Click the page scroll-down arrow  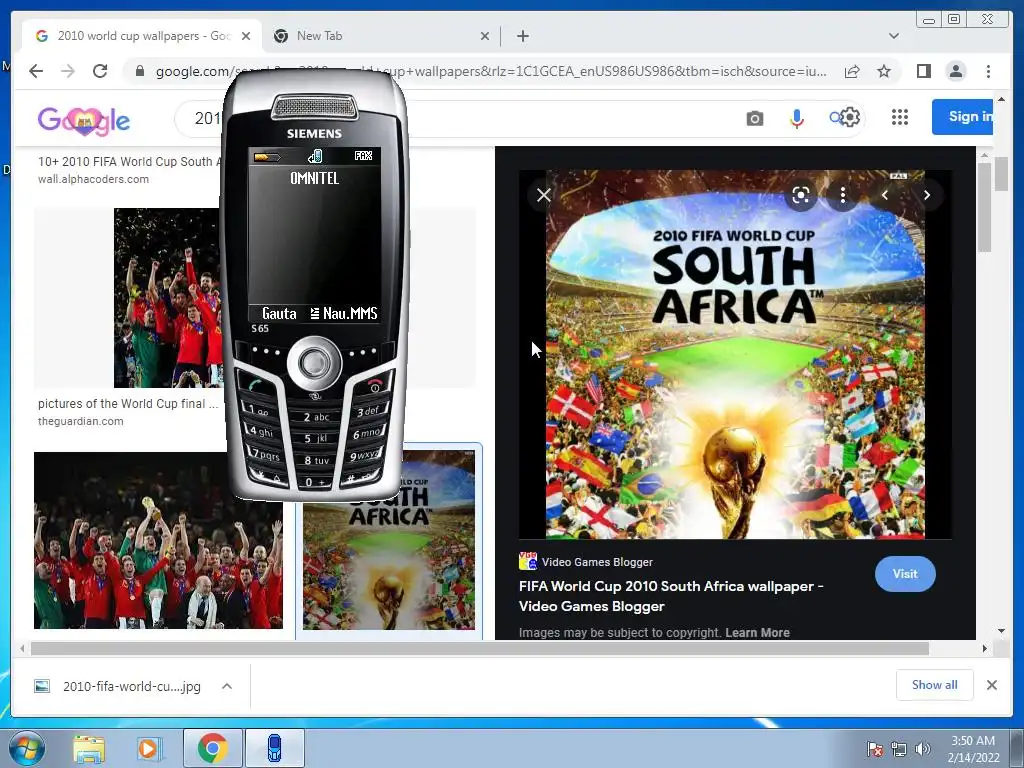[x=1002, y=631]
